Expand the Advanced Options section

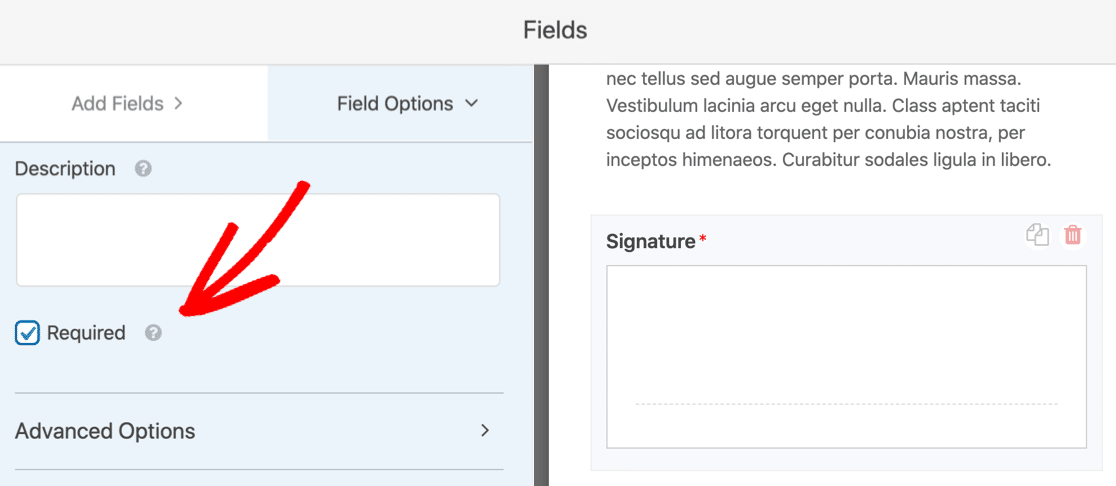click(259, 430)
